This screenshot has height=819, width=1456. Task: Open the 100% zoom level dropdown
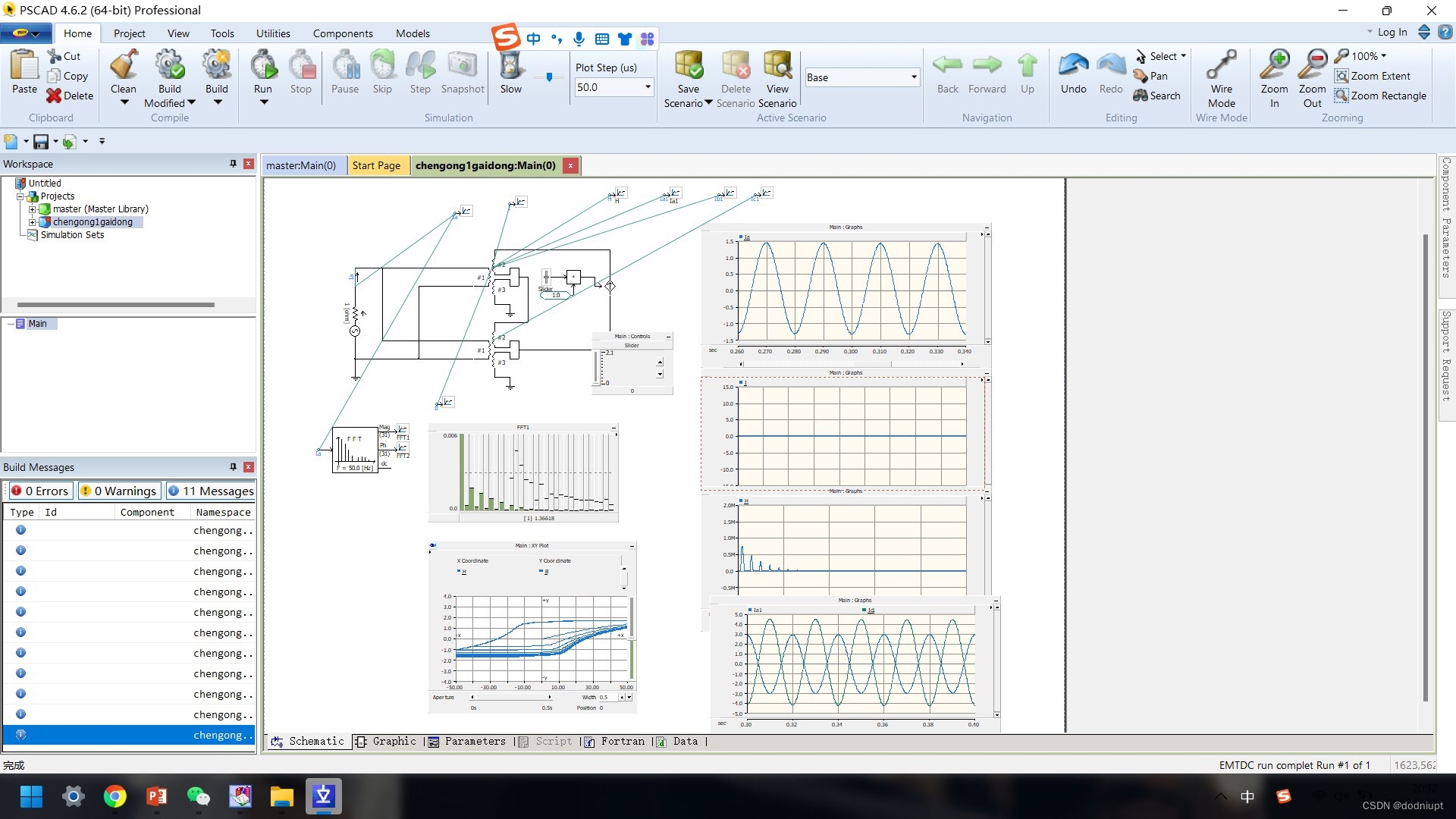click(1383, 56)
